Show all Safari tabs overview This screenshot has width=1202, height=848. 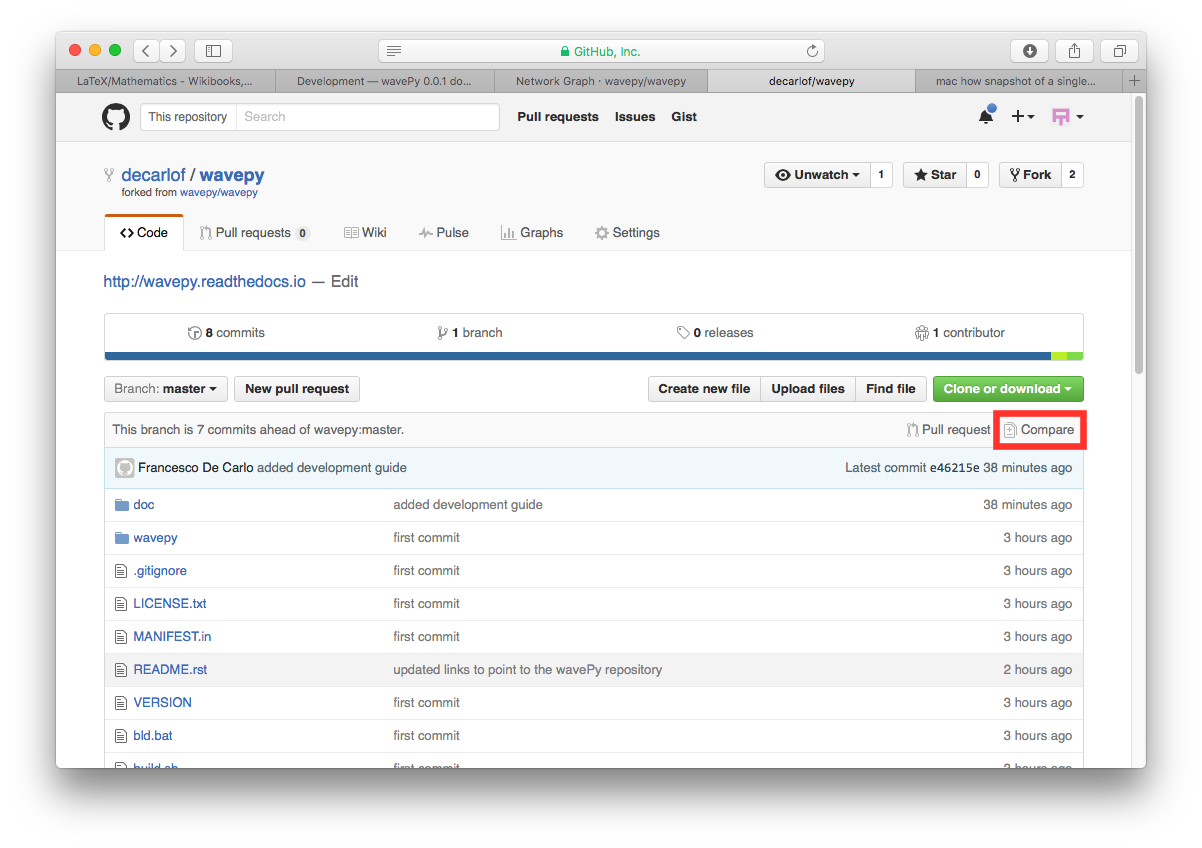1120,51
